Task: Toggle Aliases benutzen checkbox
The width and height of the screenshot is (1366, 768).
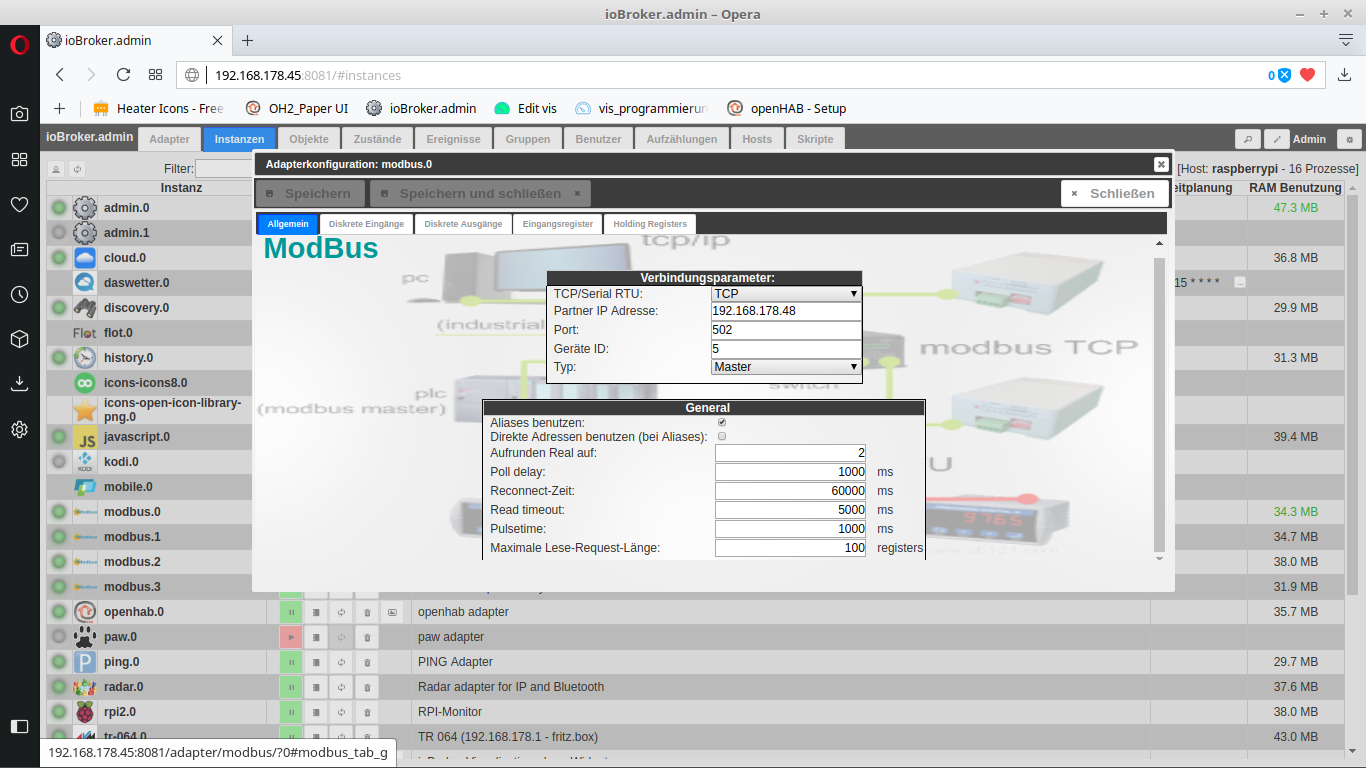Action: tap(722, 423)
